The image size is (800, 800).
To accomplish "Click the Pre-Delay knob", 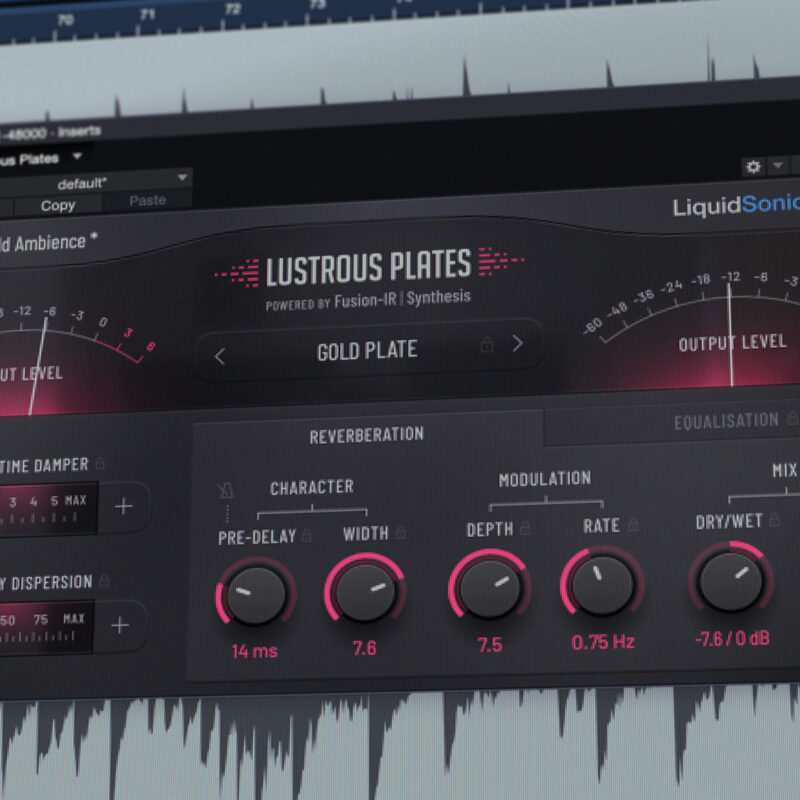I will 256,595.
